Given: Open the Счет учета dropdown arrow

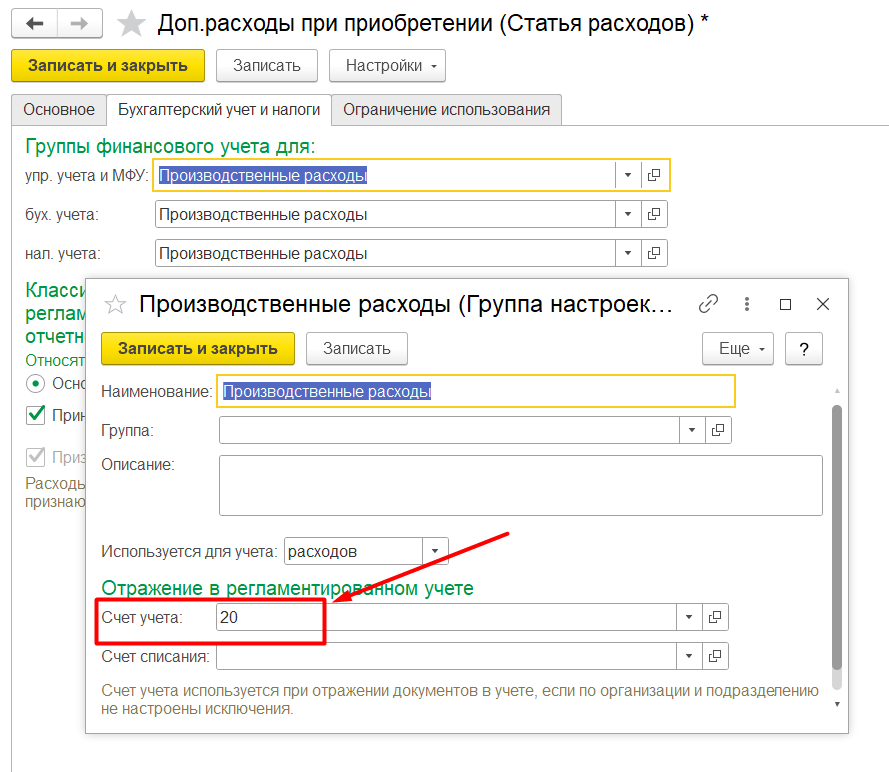Looking at the screenshot, I should pyautogui.click(x=689, y=618).
